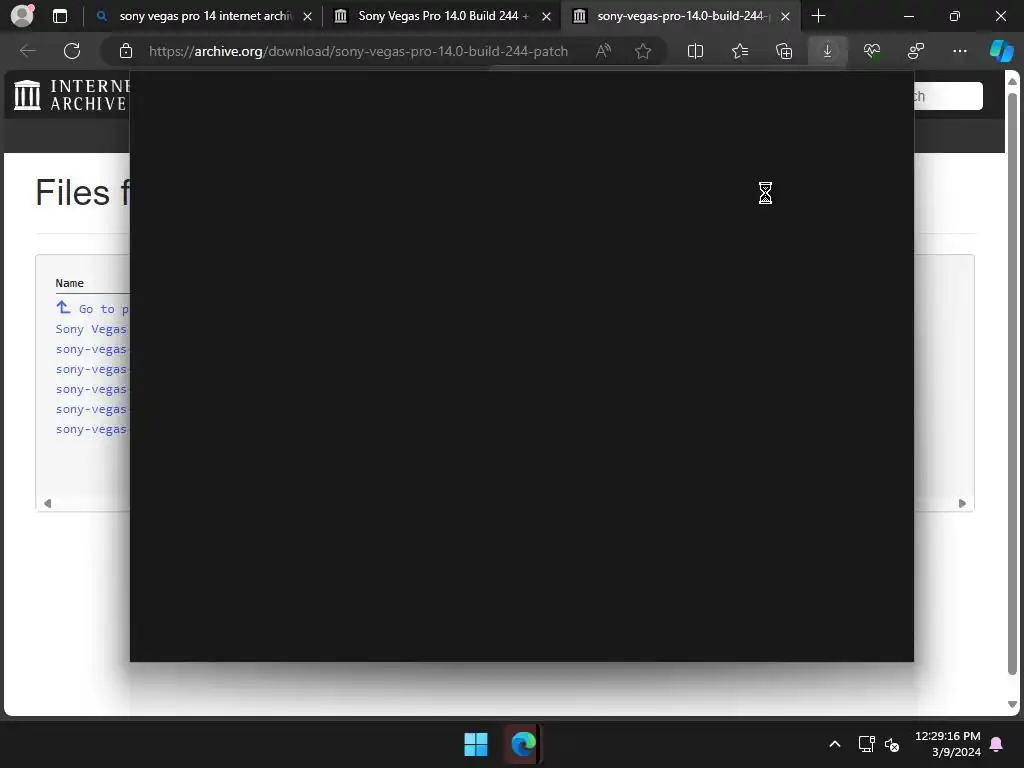
Task: Switch to 'Sony Vegas Pro 14.0 Build 244' tab
Action: (443, 16)
